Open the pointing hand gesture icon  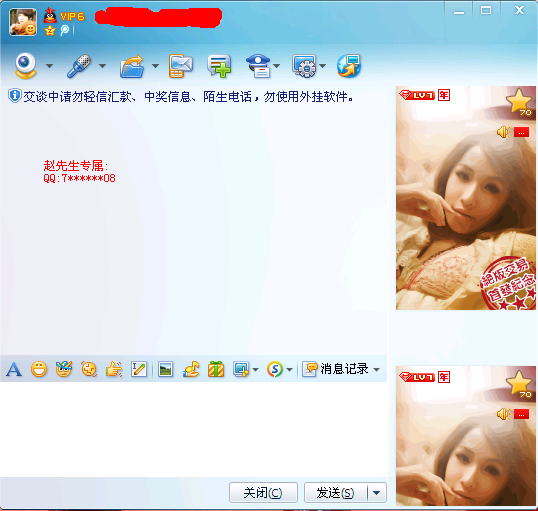point(114,369)
